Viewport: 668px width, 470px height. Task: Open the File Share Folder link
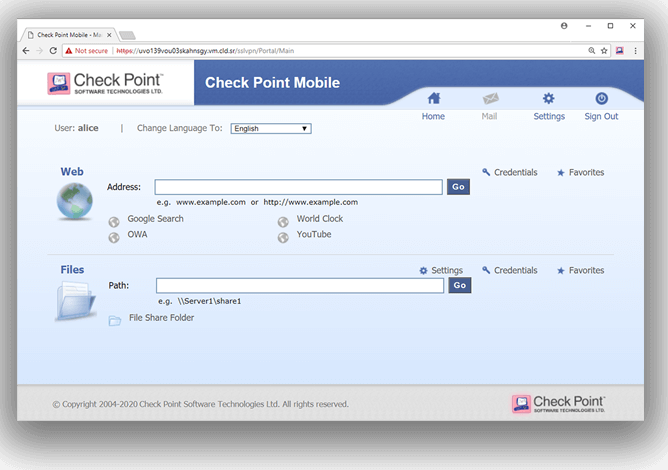161,318
